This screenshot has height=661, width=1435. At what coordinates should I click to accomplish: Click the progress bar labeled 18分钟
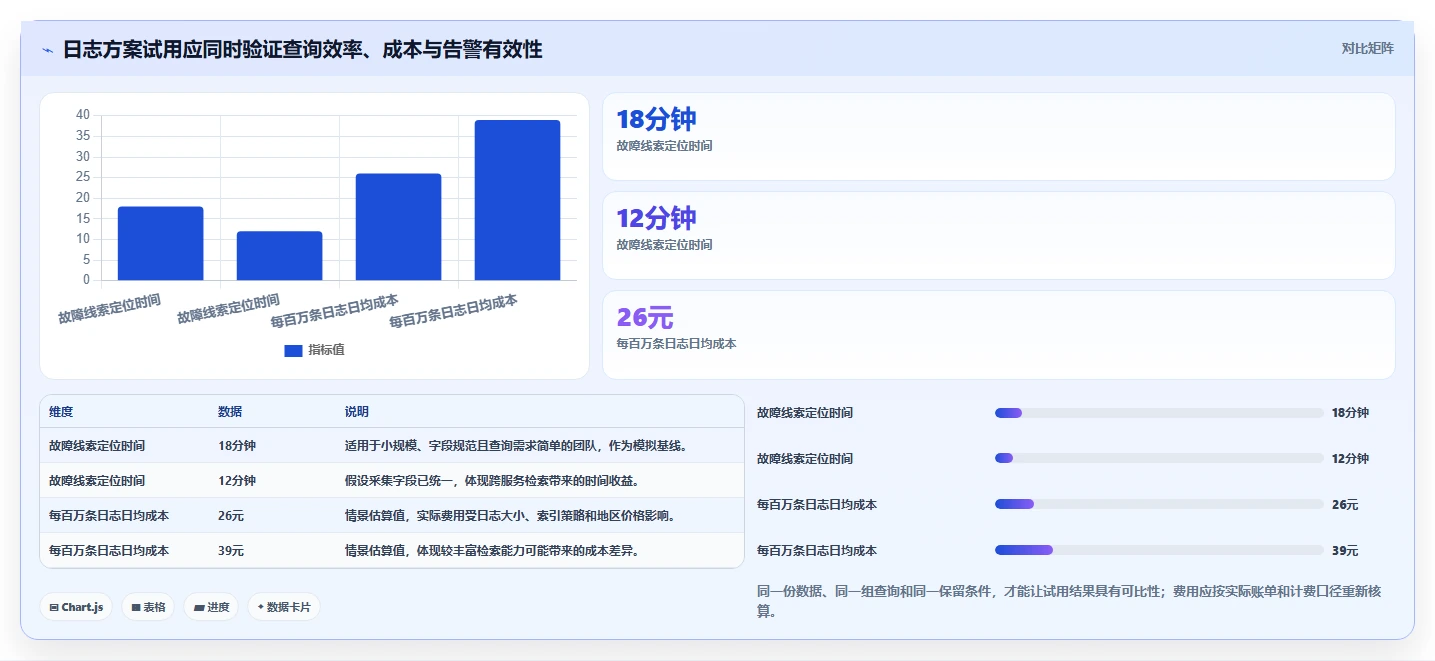tap(1159, 413)
